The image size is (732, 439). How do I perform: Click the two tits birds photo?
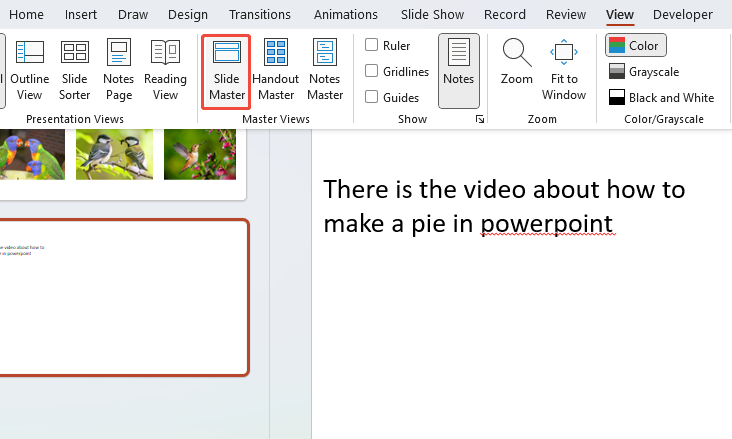tap(114, 155)
